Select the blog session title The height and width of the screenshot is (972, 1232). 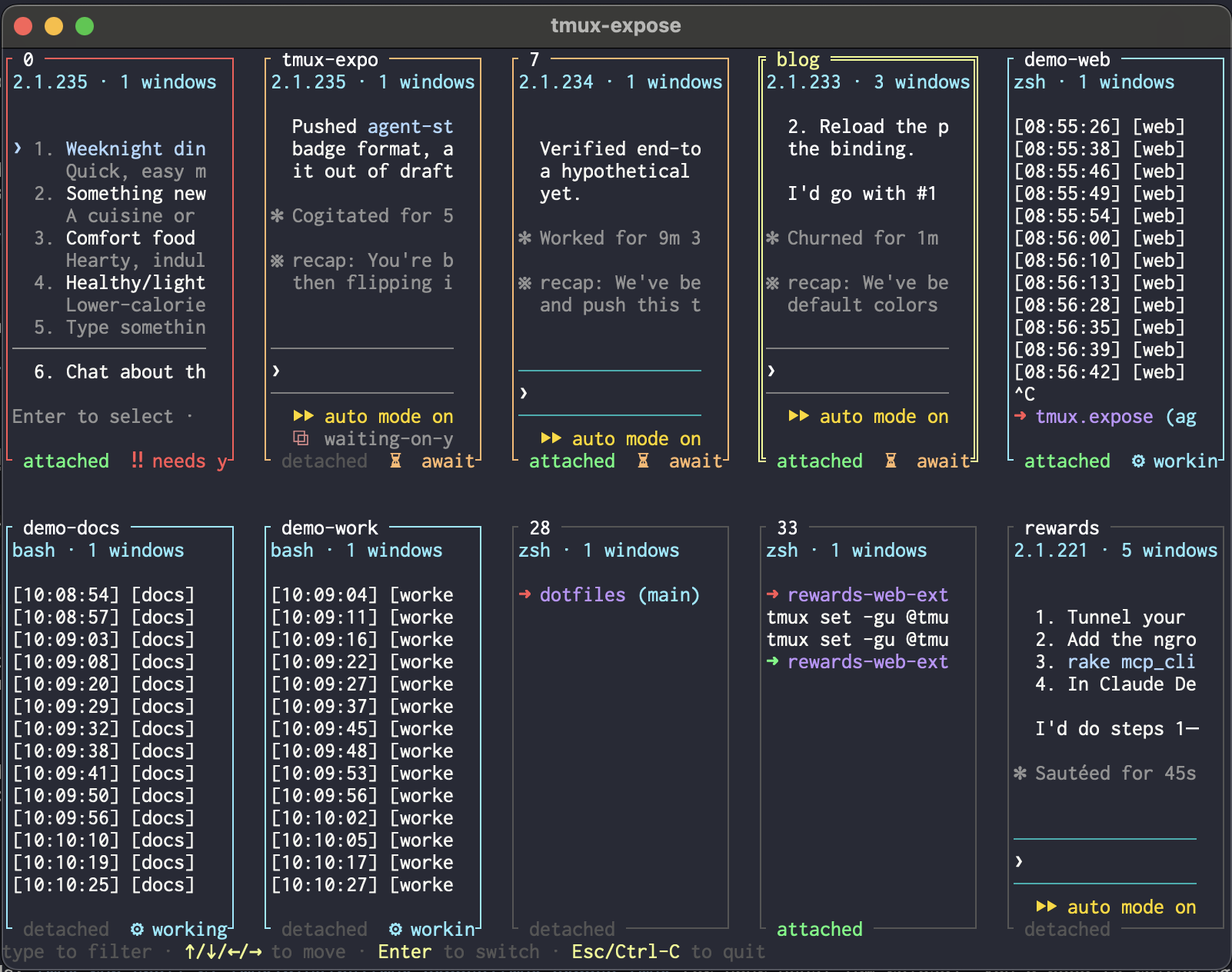[x=798, y=59]
